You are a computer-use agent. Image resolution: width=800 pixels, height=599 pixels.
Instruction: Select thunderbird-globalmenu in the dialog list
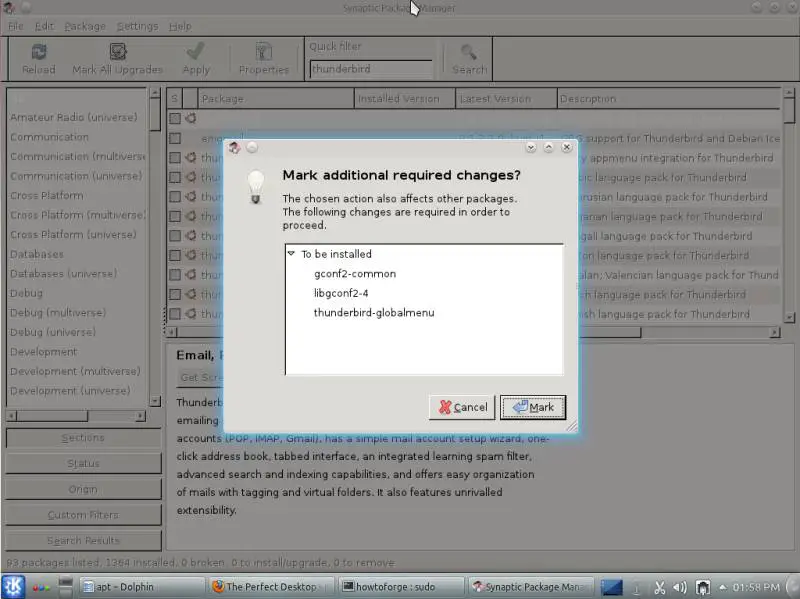[374, 313]
